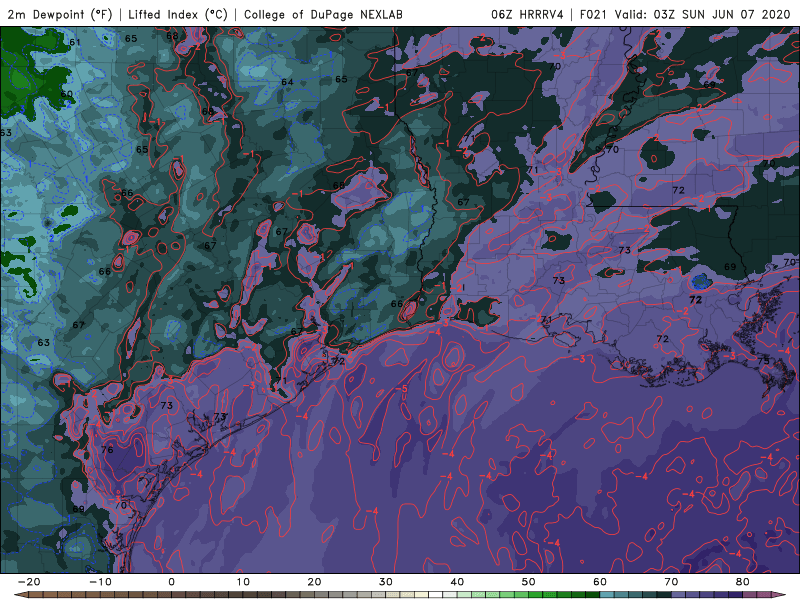800x600 pixels.
Task: Click the 50 tick label on color scale
Action: click(529, 582)
